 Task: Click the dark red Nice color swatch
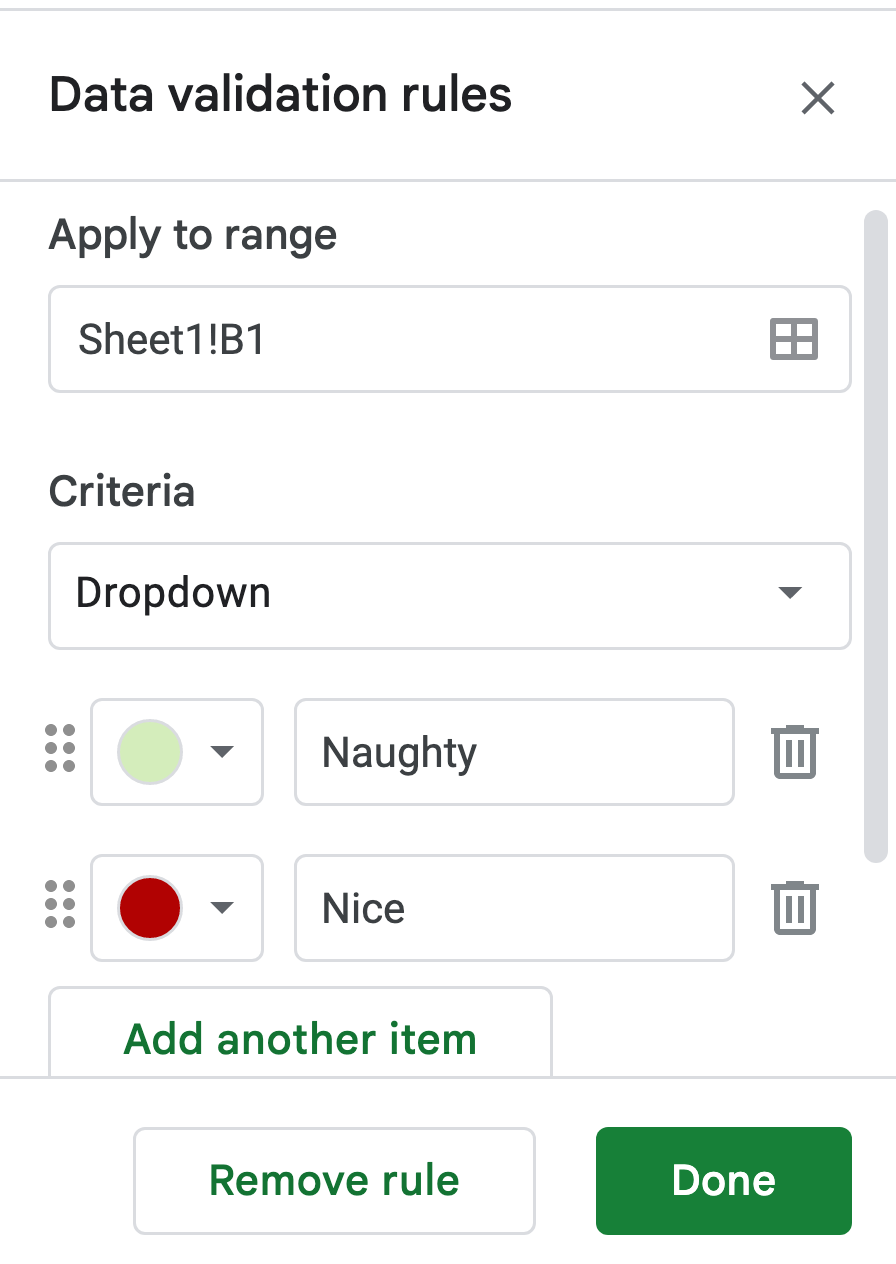tap(150, 907)
